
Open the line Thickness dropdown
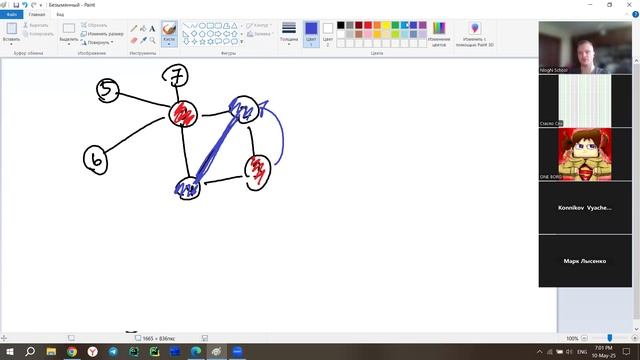289,33
